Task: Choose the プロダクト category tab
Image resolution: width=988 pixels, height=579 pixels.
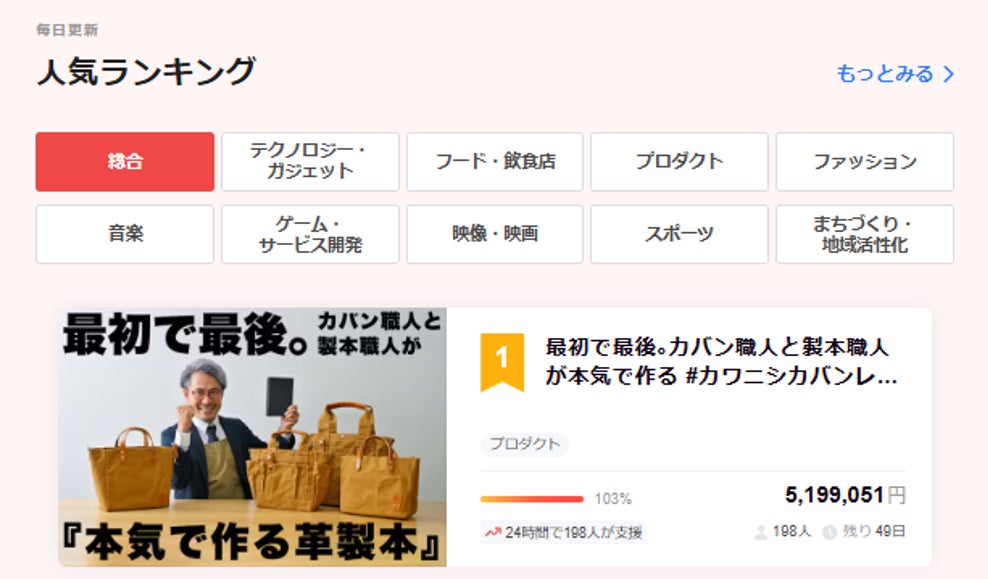Action: (x=680, y=162)
